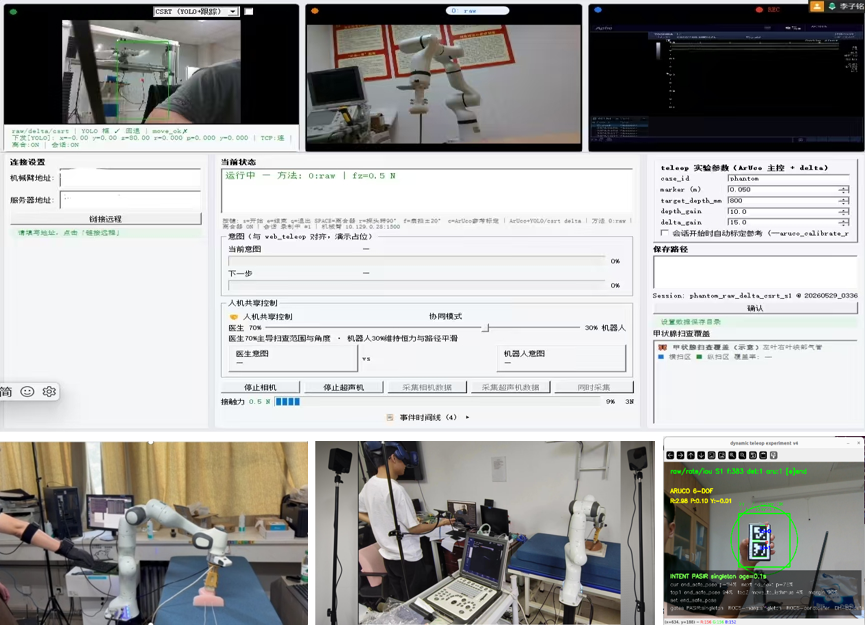
Task: Tick the white checkbox beside CSRT dropdown
Action: [249, 11]
